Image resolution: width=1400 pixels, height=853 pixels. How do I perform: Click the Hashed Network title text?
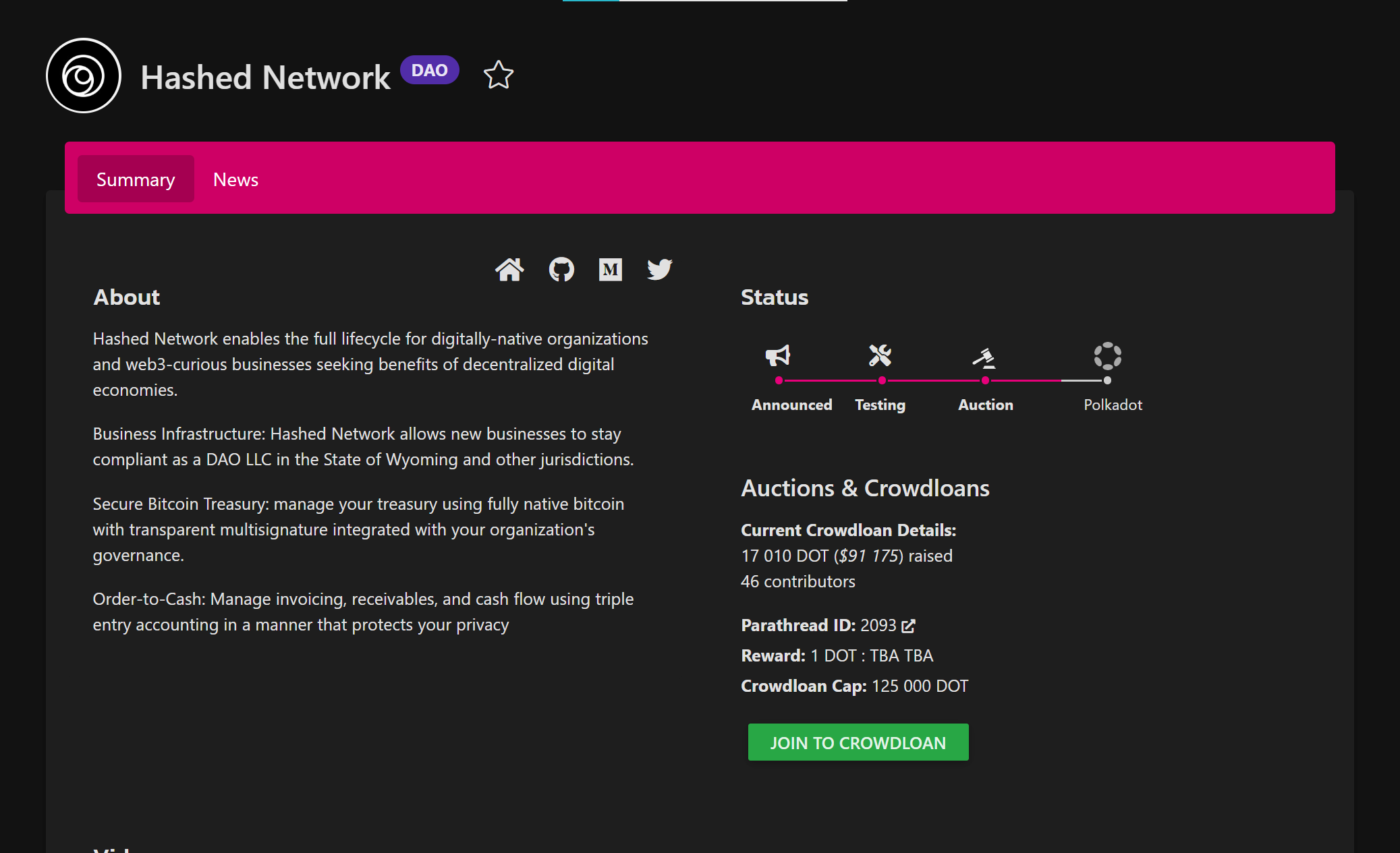click(265, 78)
